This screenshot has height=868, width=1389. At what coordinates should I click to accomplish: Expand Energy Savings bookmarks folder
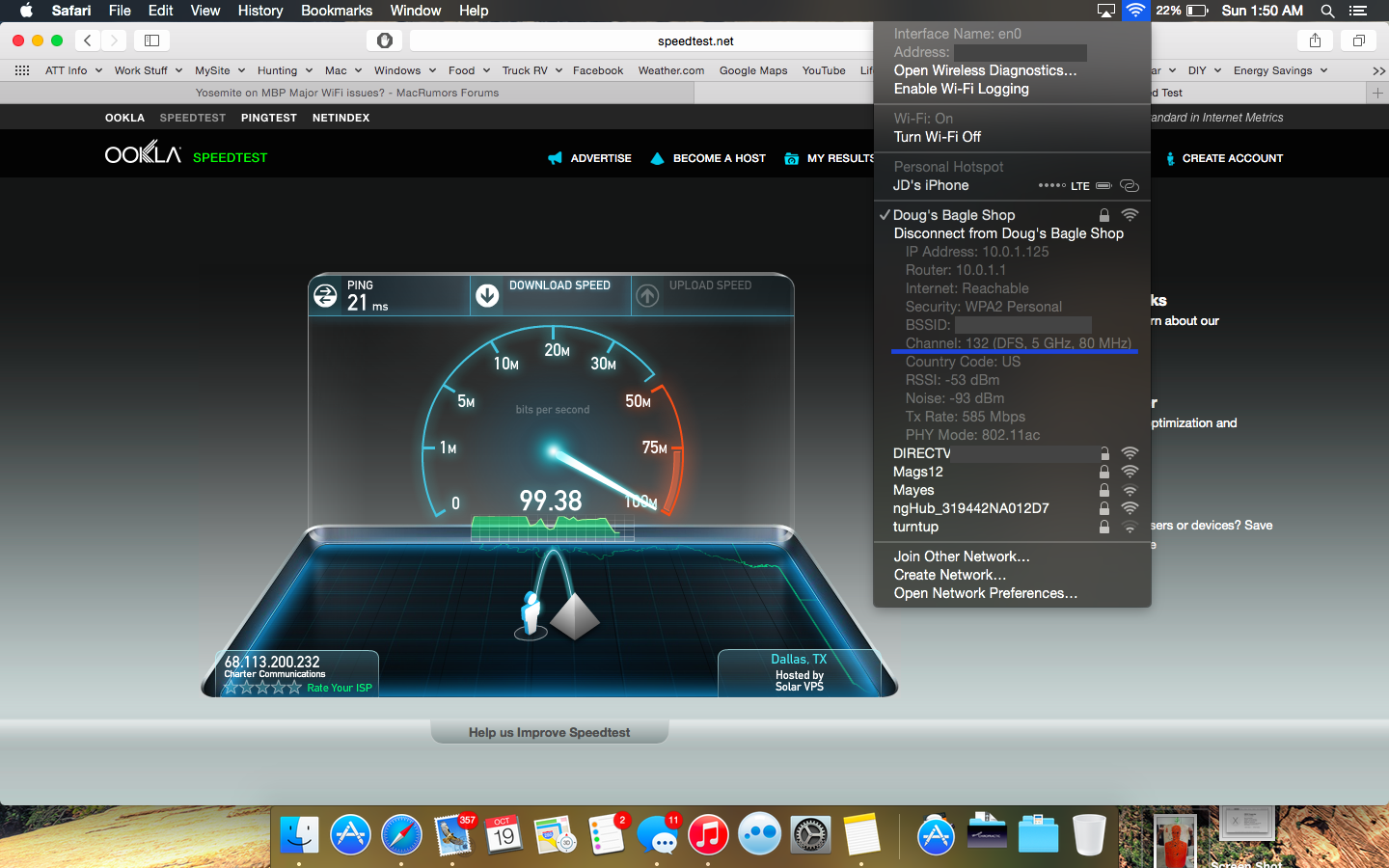1280,70
